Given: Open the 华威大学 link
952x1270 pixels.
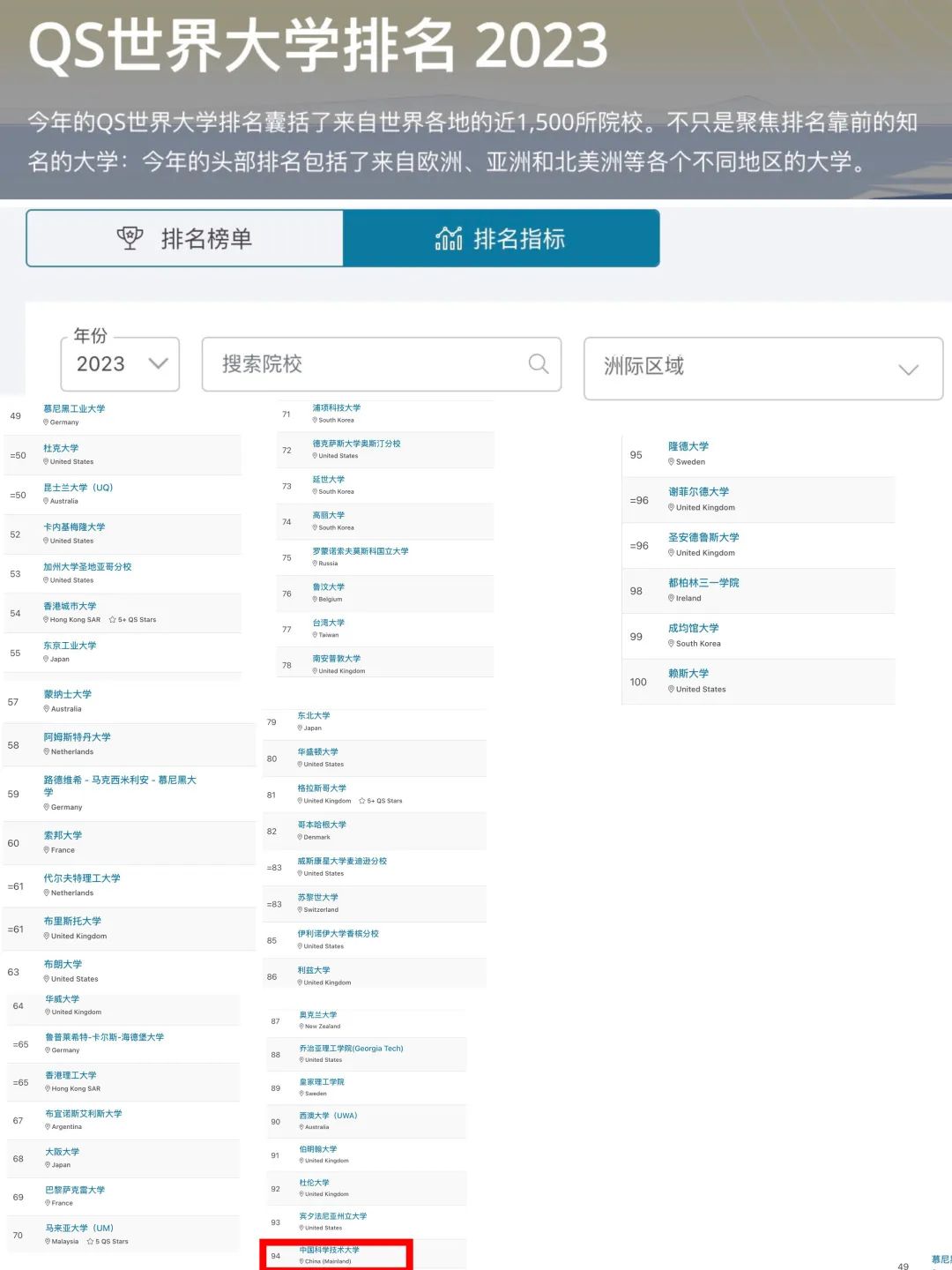Looking at the screenshot, I should [x=62, y=999].
